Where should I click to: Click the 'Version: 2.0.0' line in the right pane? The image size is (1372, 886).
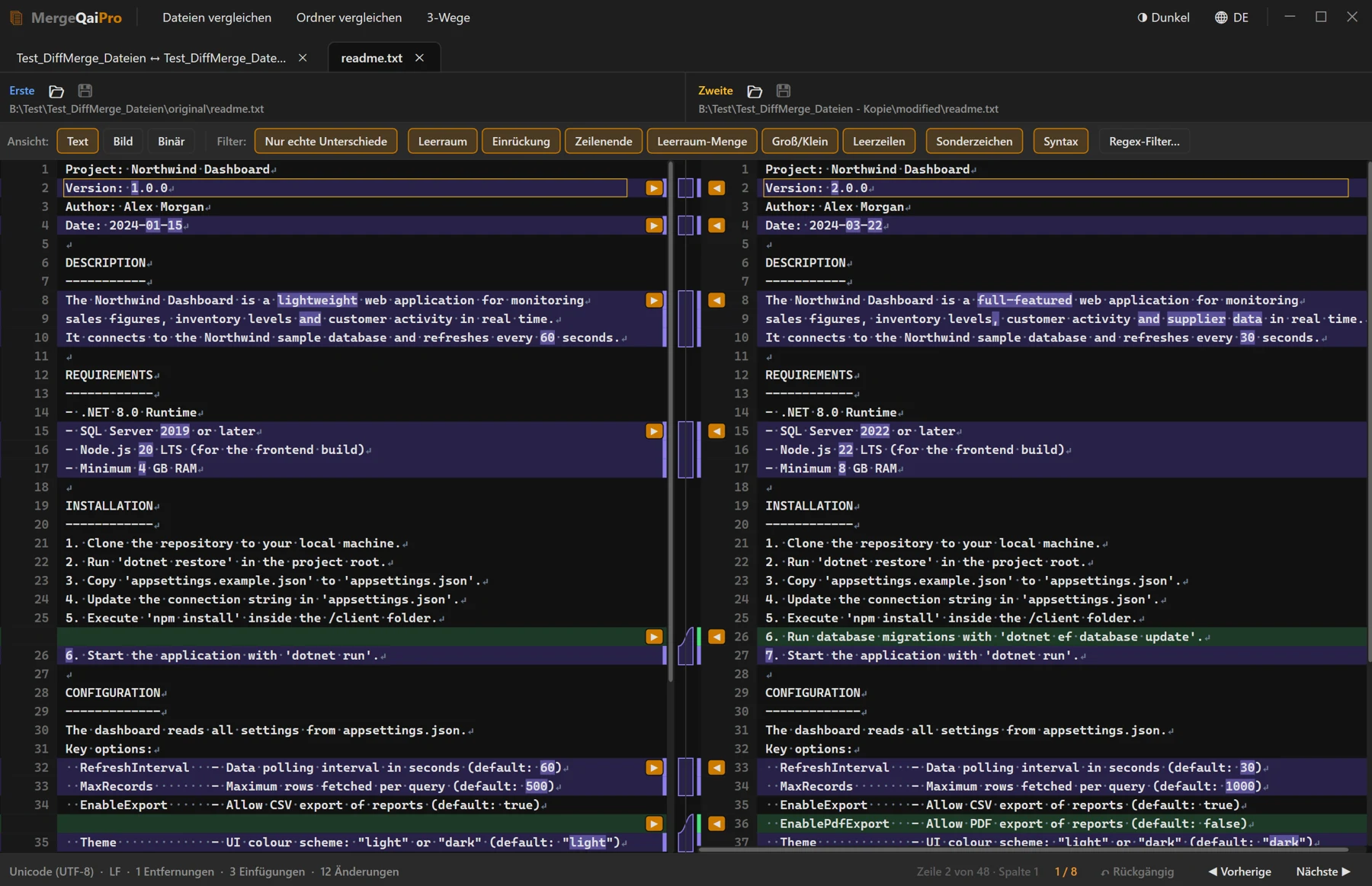pyautogui.click(x=1056, y=188)
